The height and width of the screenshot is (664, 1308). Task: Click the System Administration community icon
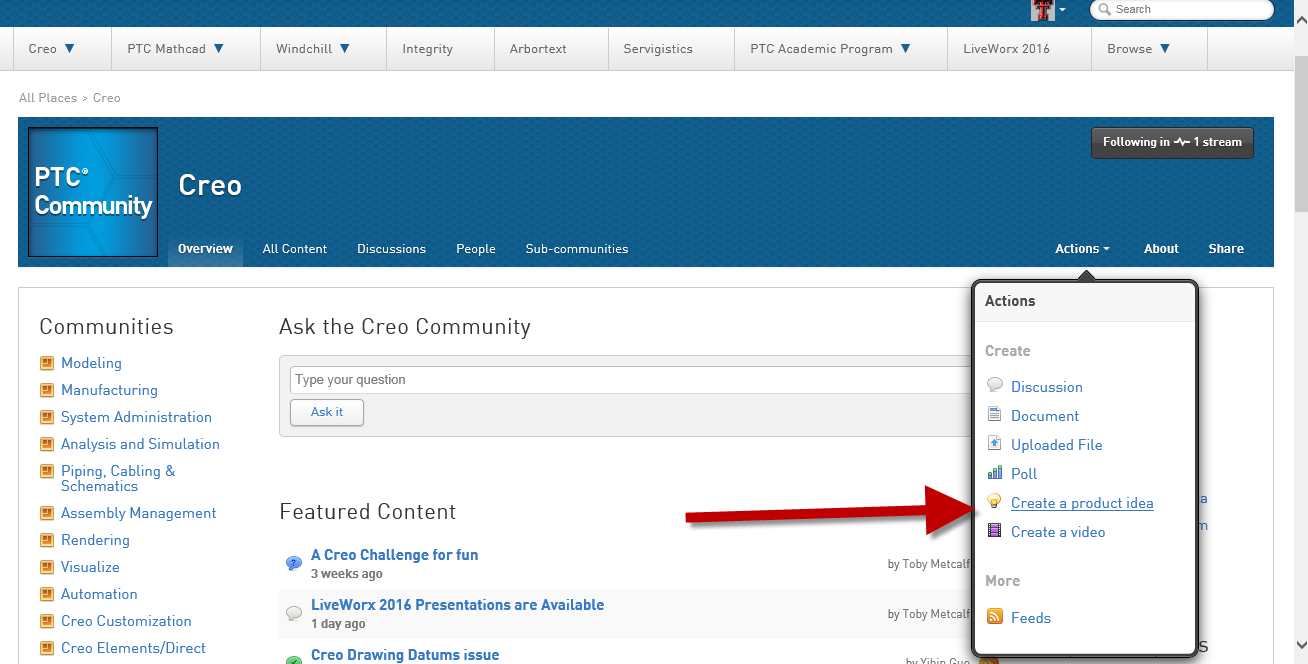46,417
